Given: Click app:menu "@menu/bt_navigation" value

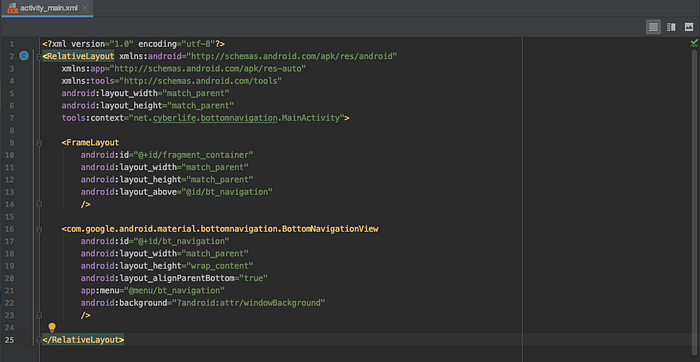Looking at the screenshot, I should pos(174,291).
